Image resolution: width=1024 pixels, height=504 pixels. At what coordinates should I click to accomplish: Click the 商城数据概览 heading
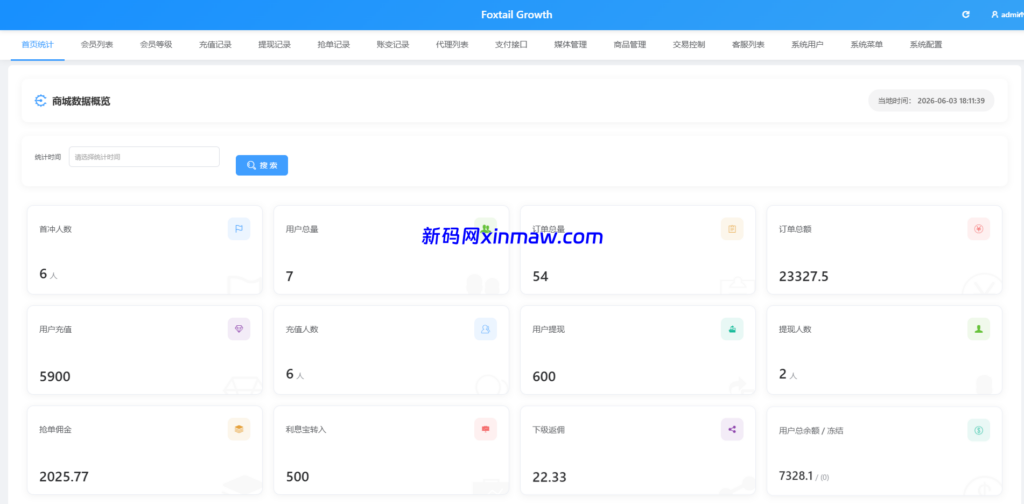click(x=82, y=101)
